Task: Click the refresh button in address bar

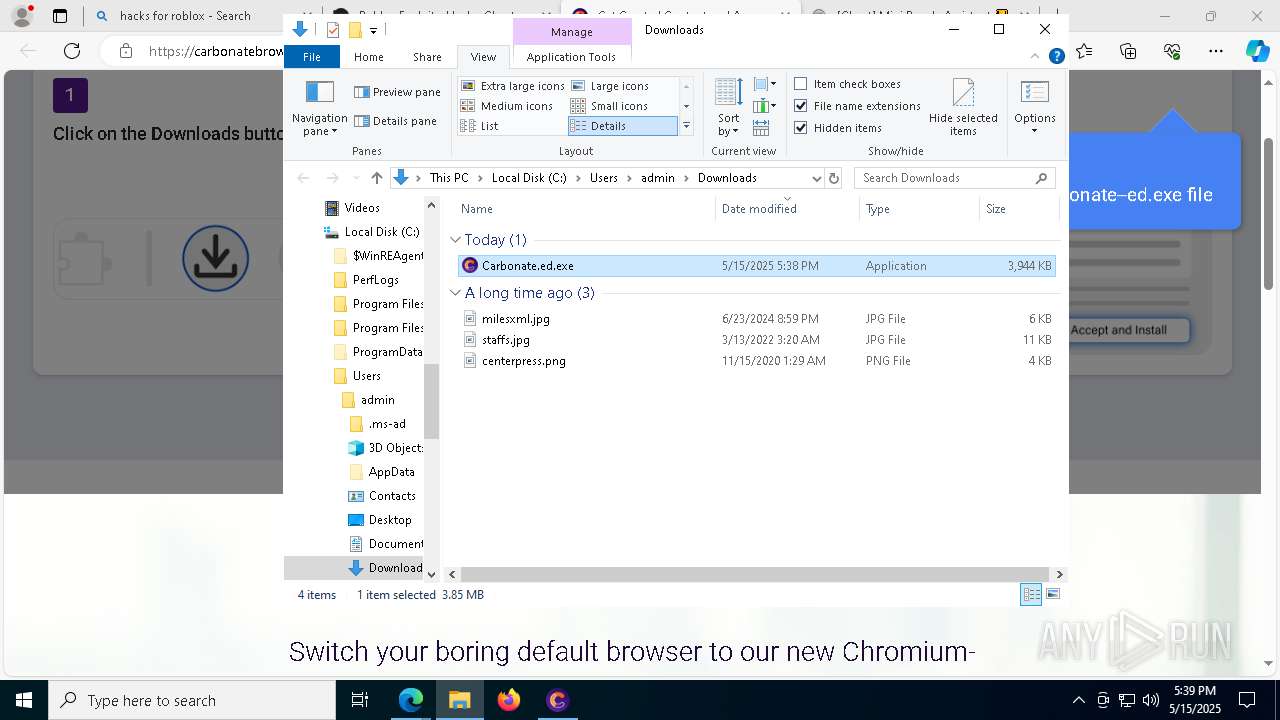Action: (834, 178)
